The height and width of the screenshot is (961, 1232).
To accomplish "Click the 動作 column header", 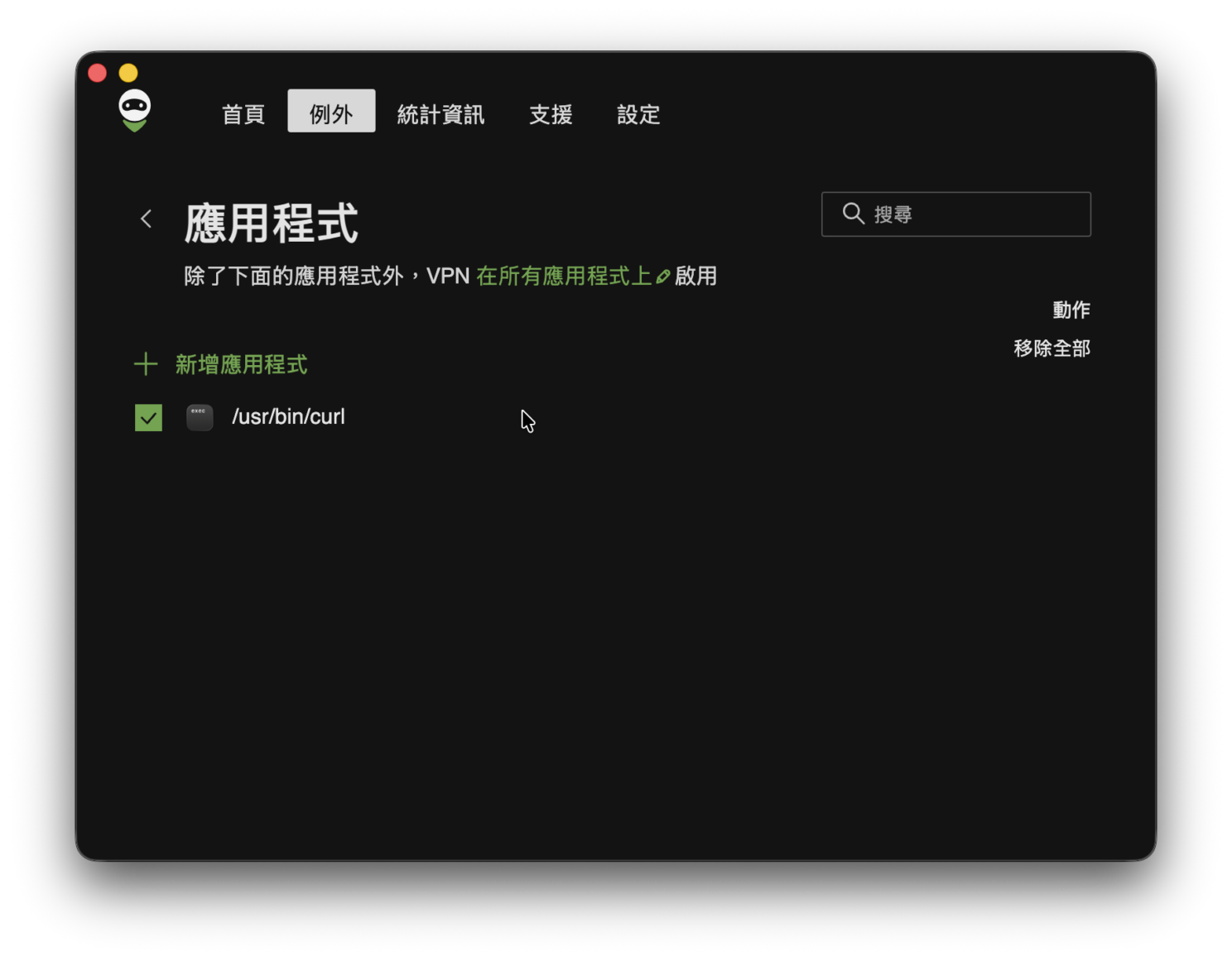I will [x=1071, y=310].
